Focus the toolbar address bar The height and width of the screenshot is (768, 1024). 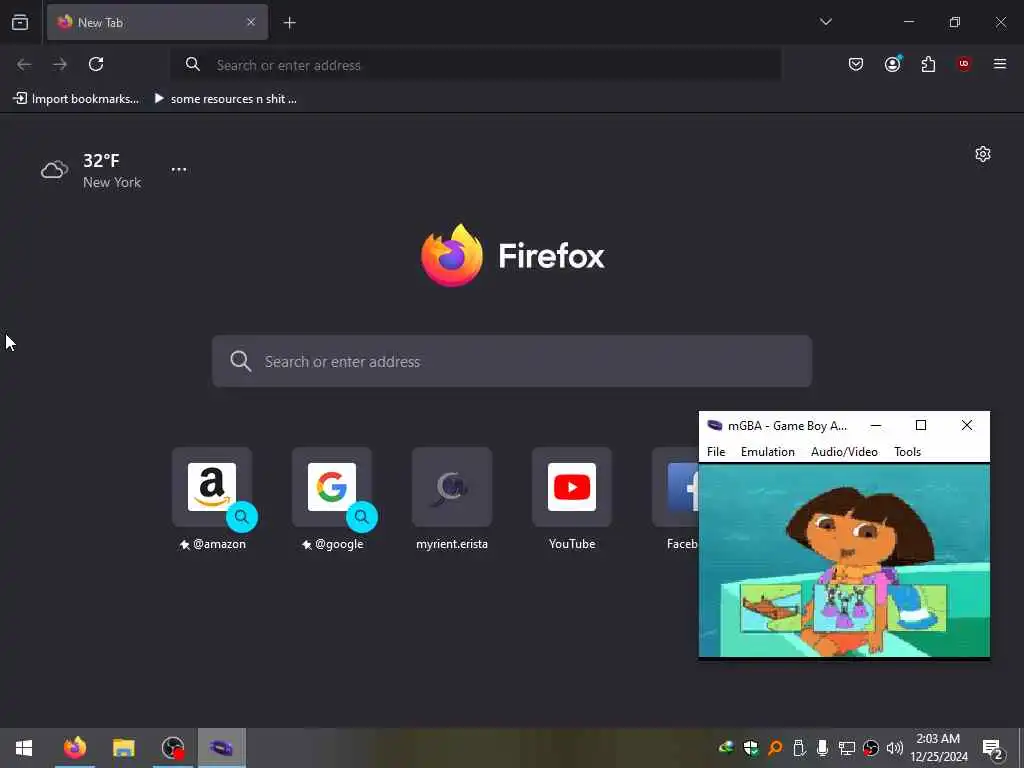(x=475, y=65)
